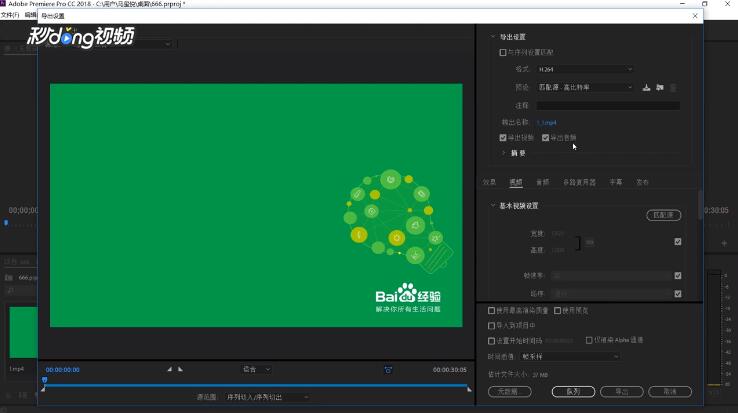Open the Time Interpolation dropdown (帧采样)
This screenshot has height=413, width=738.
click(570, 357)
